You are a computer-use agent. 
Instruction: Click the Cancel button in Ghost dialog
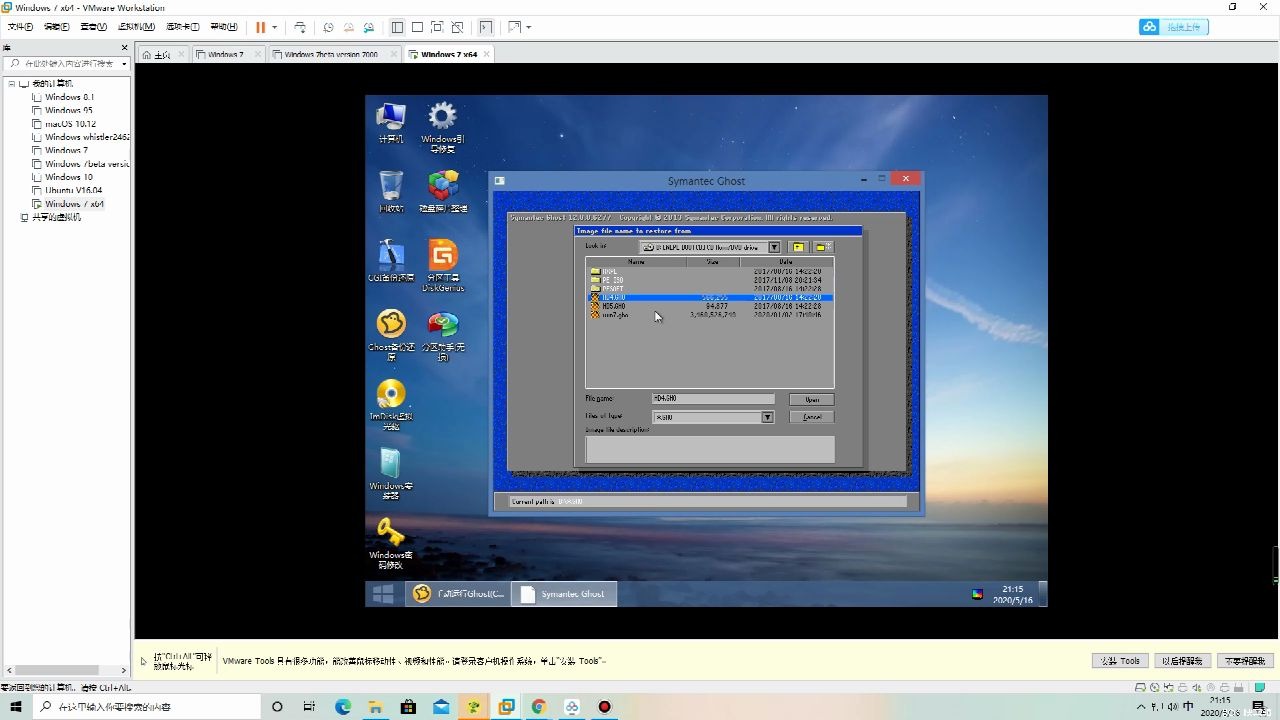(812, 417)
